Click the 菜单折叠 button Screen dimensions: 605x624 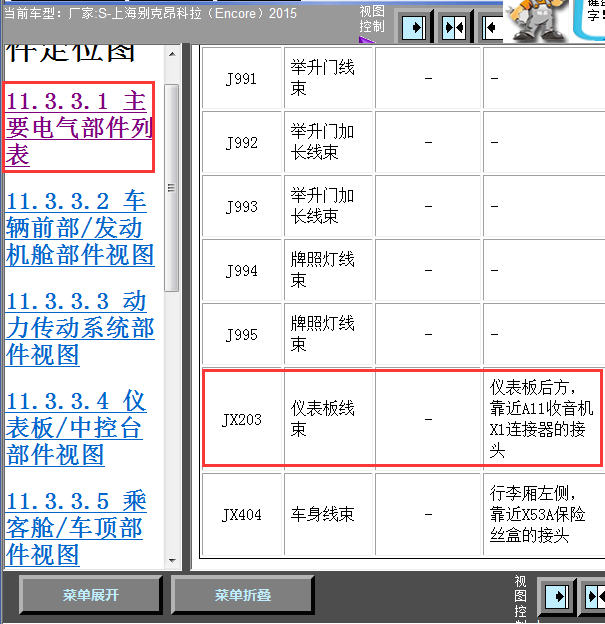tap(242, 595)
